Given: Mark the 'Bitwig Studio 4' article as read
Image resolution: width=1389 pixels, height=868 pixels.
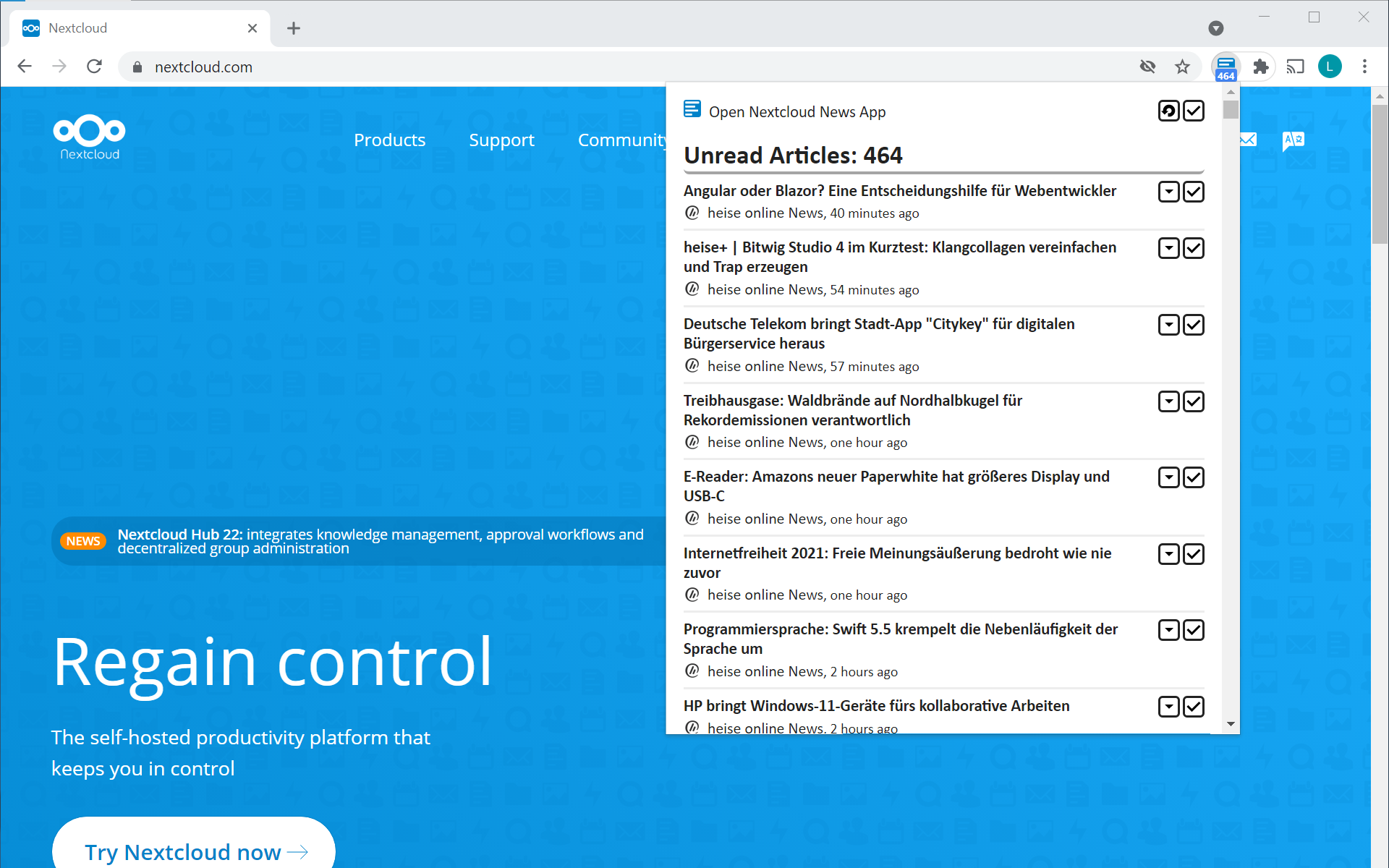Looking at the screenshot, I should [1194, 248].
